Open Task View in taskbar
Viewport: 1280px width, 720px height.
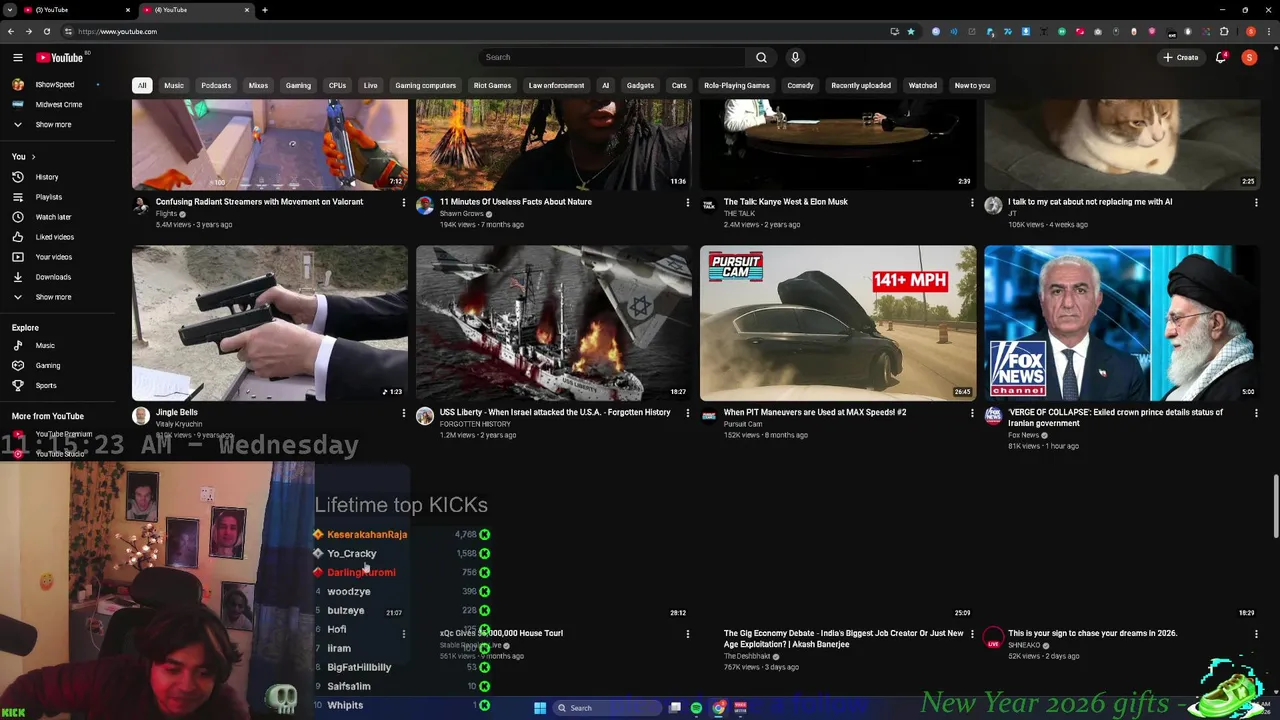point(675,708)
